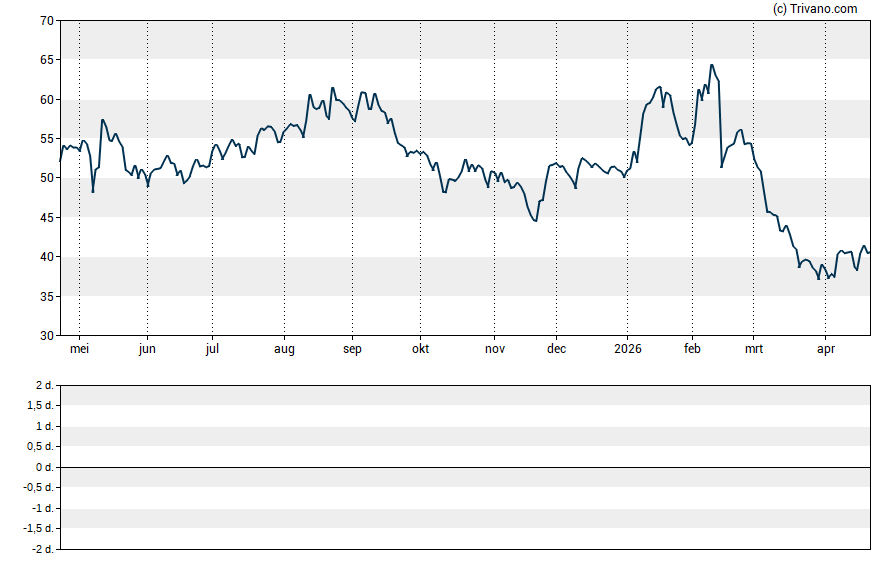Click the 'okt' month axis label
The height and width of the screenshot is (565, 888).
click(x=421, y=349)
